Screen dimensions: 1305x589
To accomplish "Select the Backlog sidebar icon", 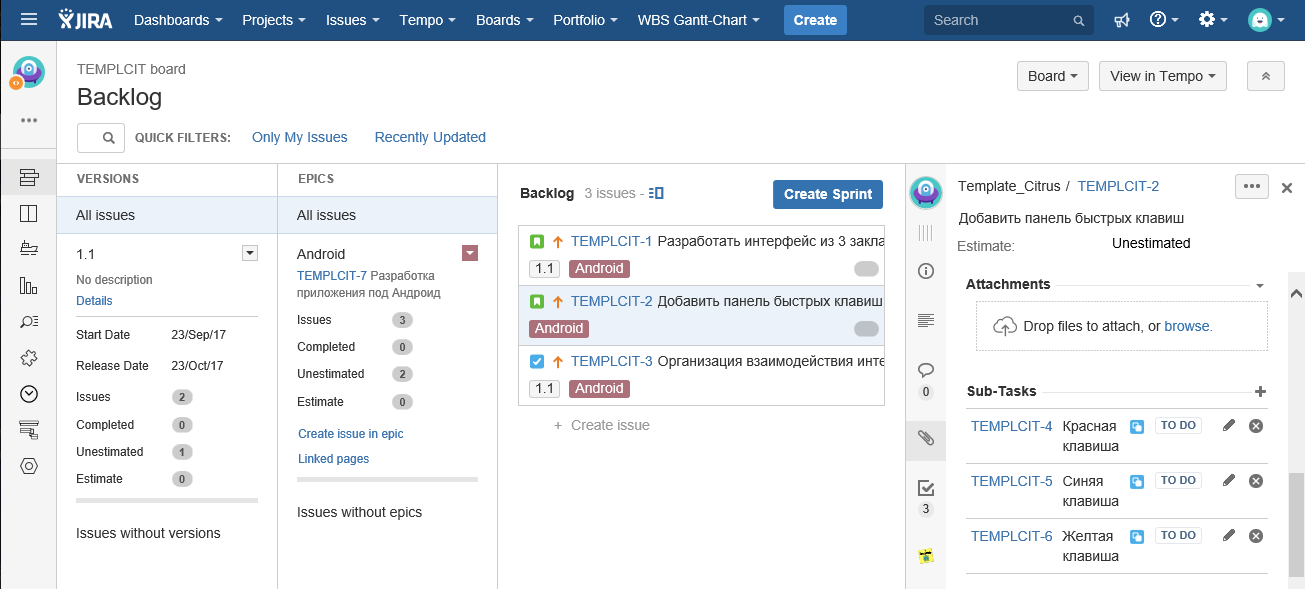I will coord(29,178).
